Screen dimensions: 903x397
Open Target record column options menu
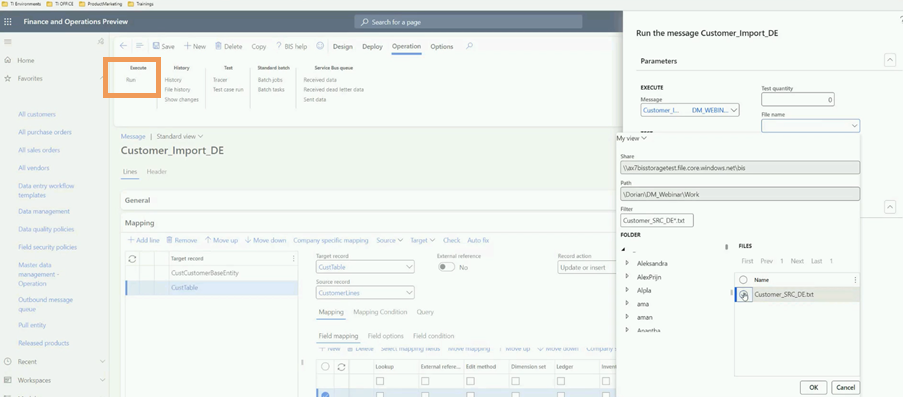pos(294,259)
